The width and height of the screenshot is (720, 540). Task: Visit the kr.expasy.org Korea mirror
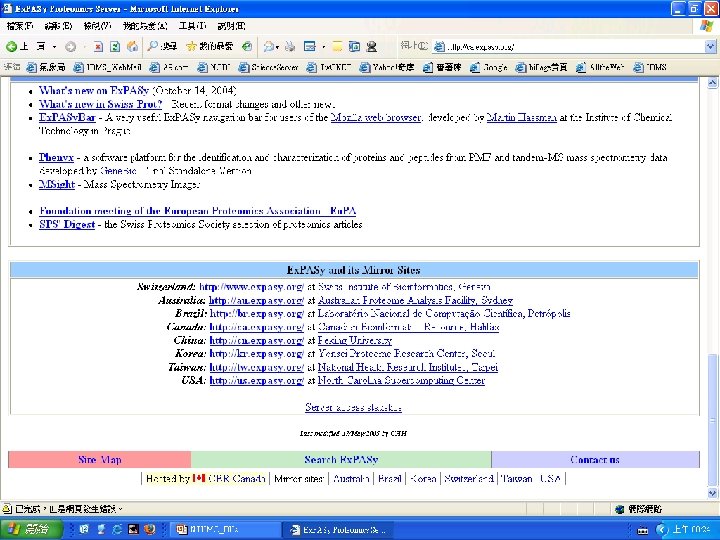[x=256, y=354]
